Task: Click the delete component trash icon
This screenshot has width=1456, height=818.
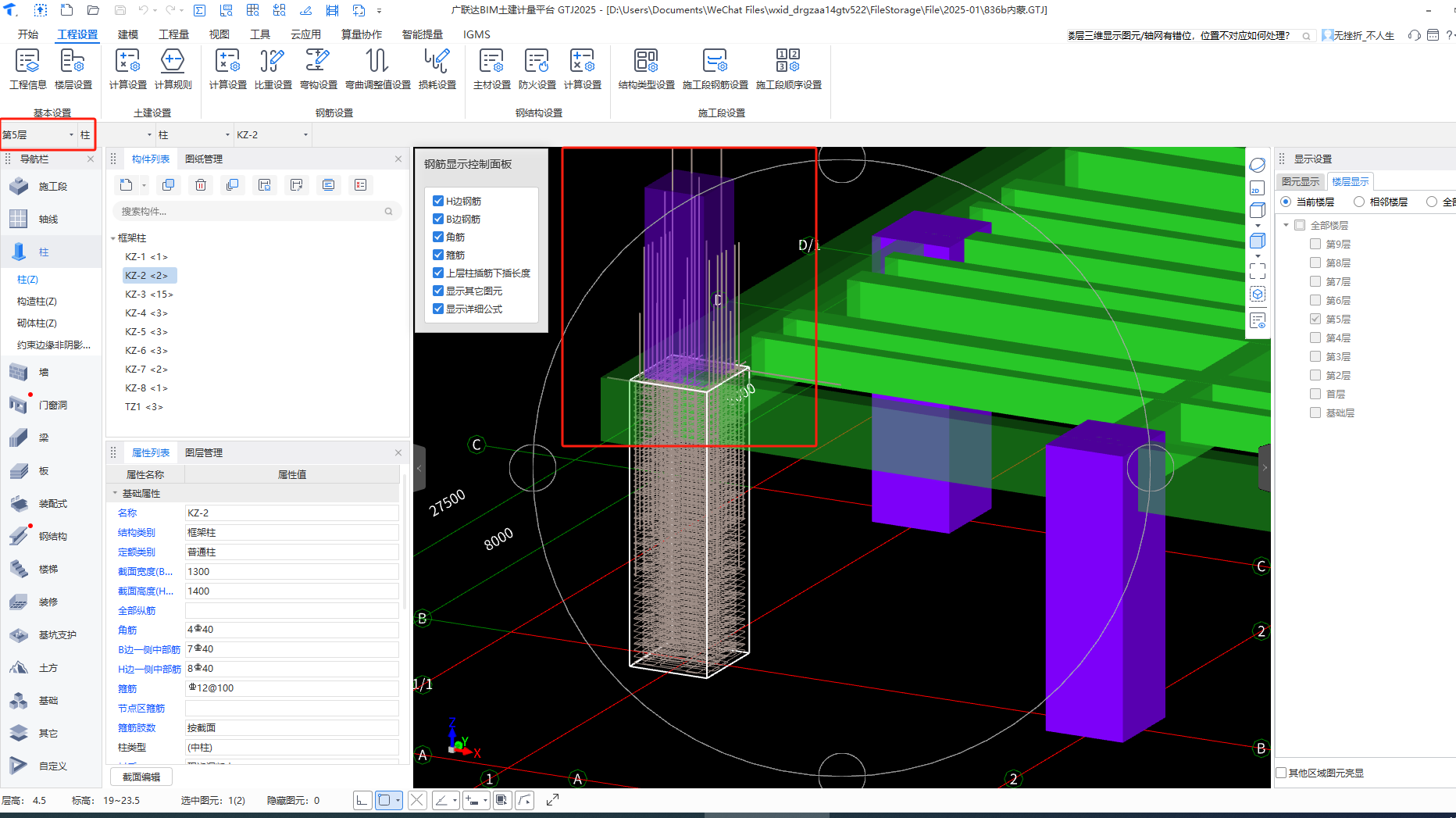Action: 201,185
